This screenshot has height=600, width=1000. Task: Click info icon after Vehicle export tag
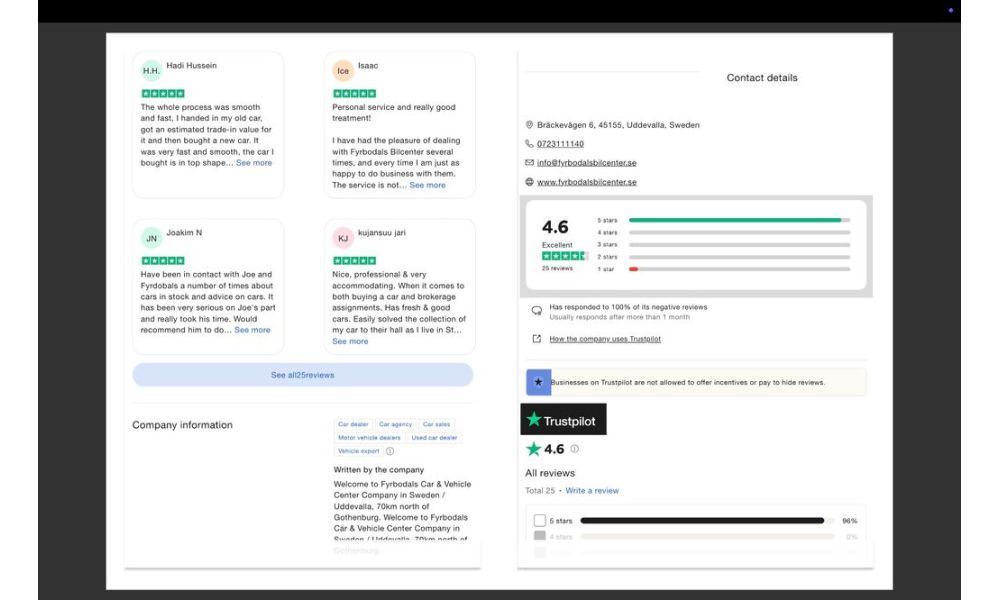390,451
